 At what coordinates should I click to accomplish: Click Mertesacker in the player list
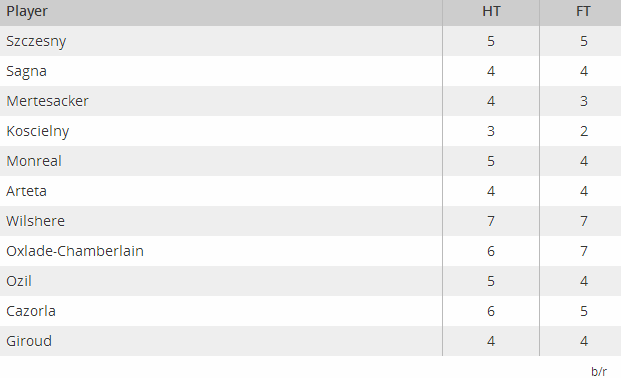(47, 101)
